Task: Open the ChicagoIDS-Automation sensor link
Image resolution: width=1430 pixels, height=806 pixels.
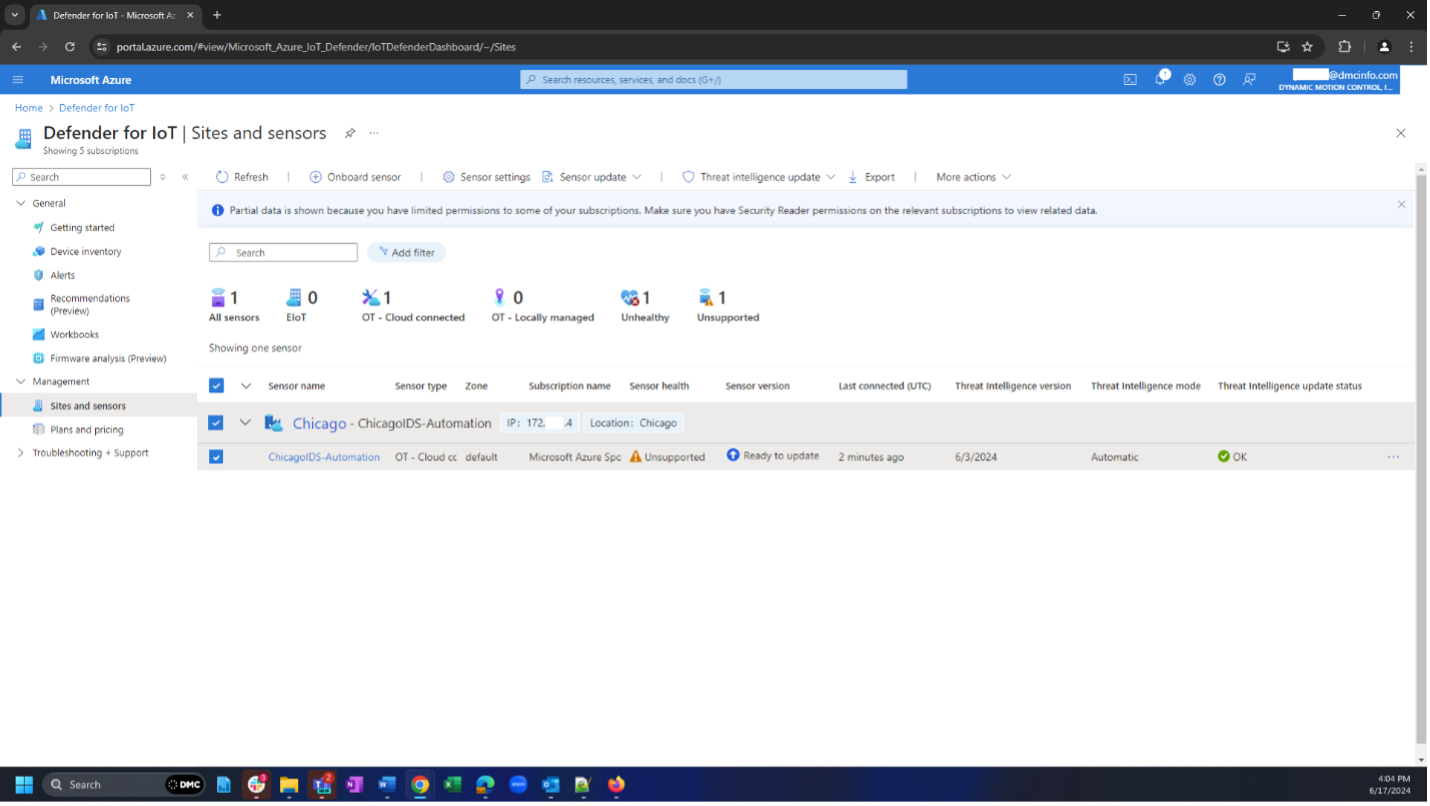Action: click(324, 457)
